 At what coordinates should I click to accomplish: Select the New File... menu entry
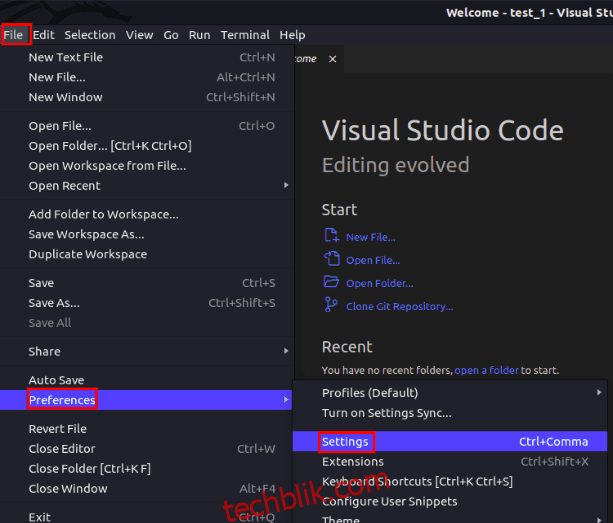(146, 77)
